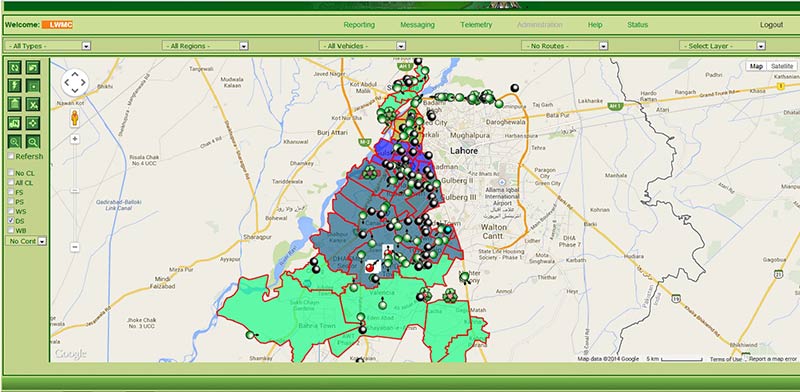The image size is (800, 392).
Task: Uncheck the DS checkbox
Action: (11, 220)
